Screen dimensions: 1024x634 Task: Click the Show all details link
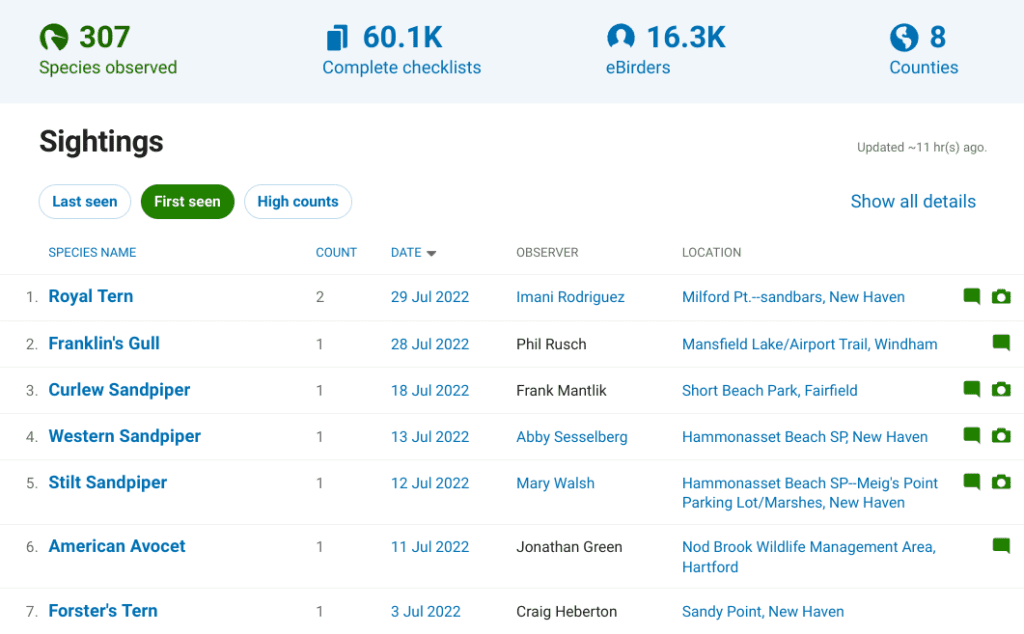(913, 202)
